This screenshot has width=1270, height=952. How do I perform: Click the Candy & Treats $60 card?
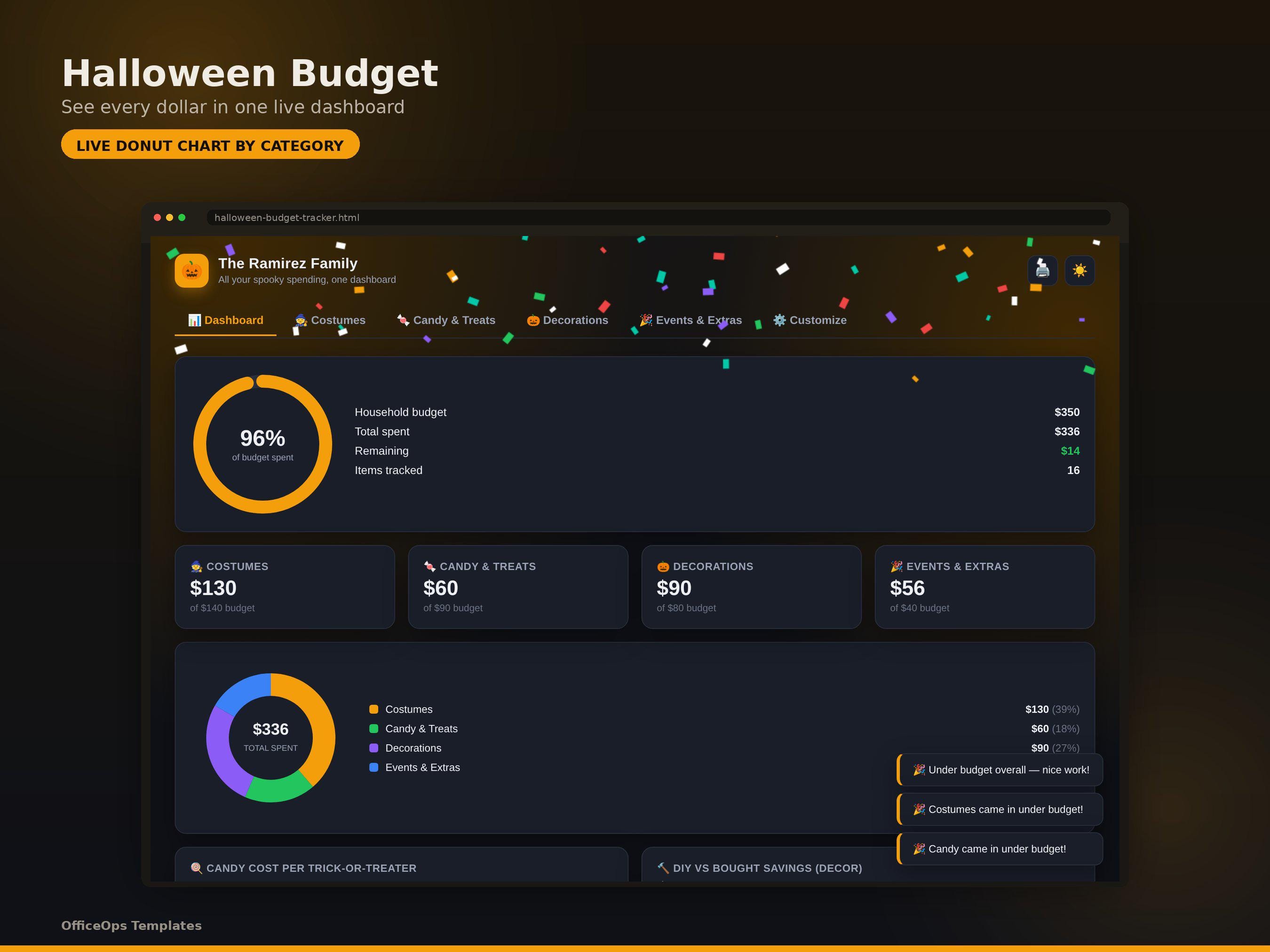tap(518, 587)
